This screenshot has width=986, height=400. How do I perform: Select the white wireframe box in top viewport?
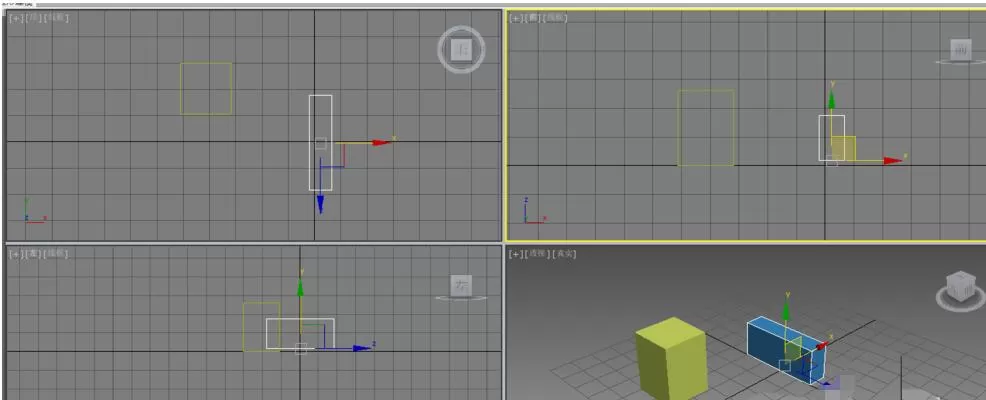coord(321,143)
